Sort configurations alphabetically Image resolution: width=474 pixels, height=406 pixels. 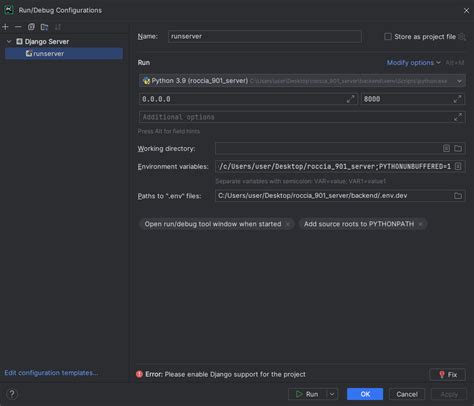(58, 27)
